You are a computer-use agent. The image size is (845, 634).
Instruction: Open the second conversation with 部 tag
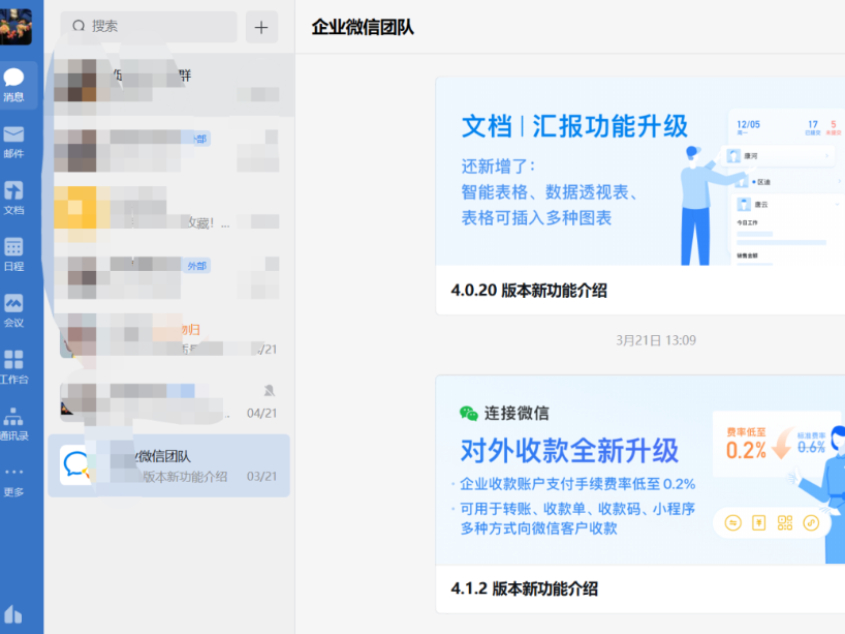click(169, 148)
